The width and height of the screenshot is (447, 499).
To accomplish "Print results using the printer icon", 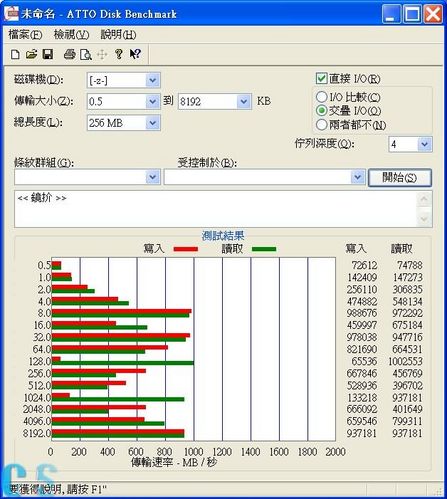I will (69, 54).
